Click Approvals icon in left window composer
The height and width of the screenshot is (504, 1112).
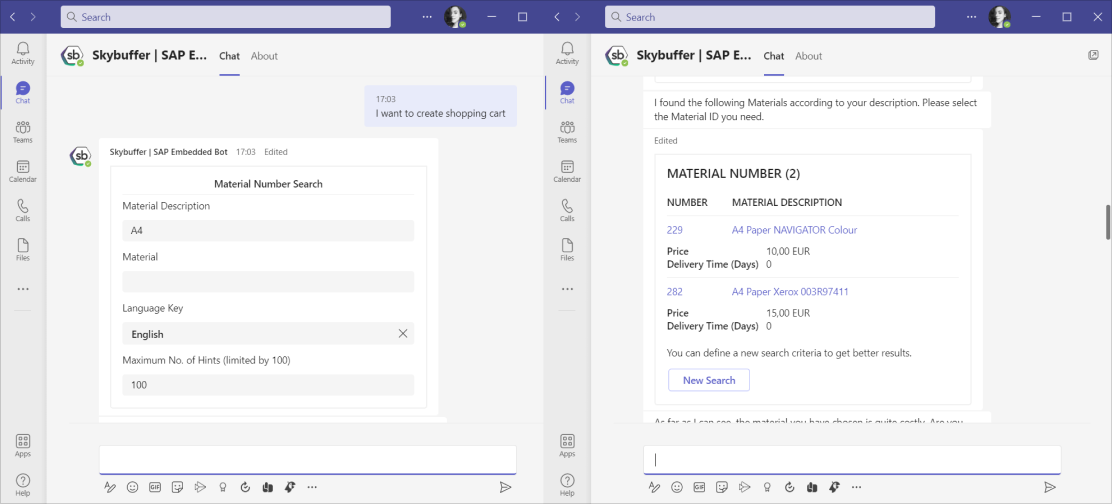pyautogui.click(x=245, y=487)
